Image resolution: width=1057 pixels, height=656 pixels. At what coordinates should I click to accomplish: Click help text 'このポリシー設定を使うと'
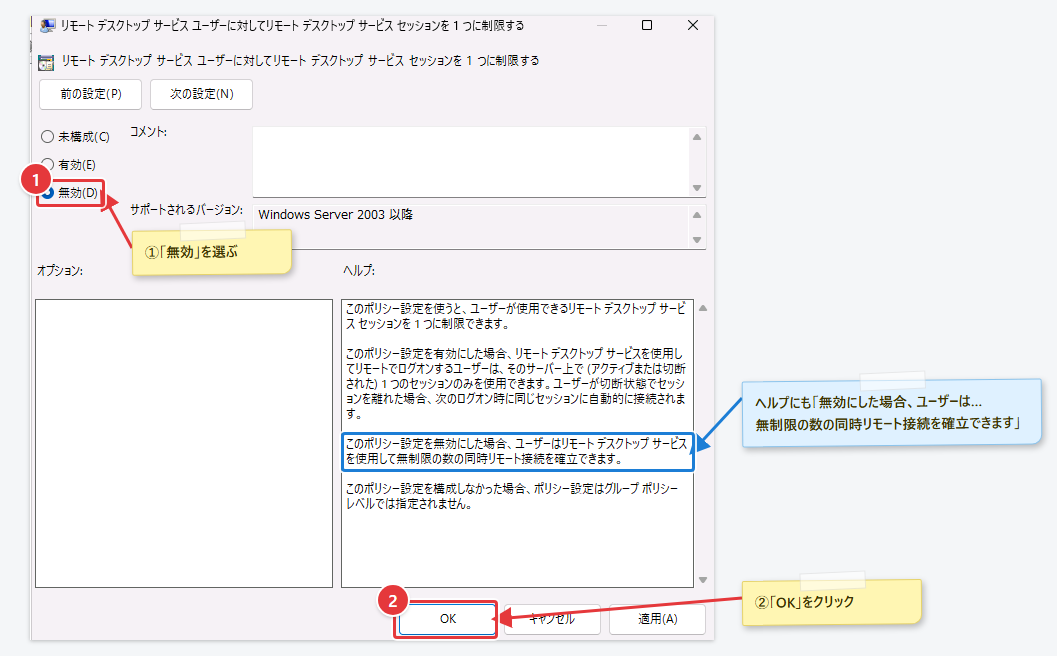403,308
